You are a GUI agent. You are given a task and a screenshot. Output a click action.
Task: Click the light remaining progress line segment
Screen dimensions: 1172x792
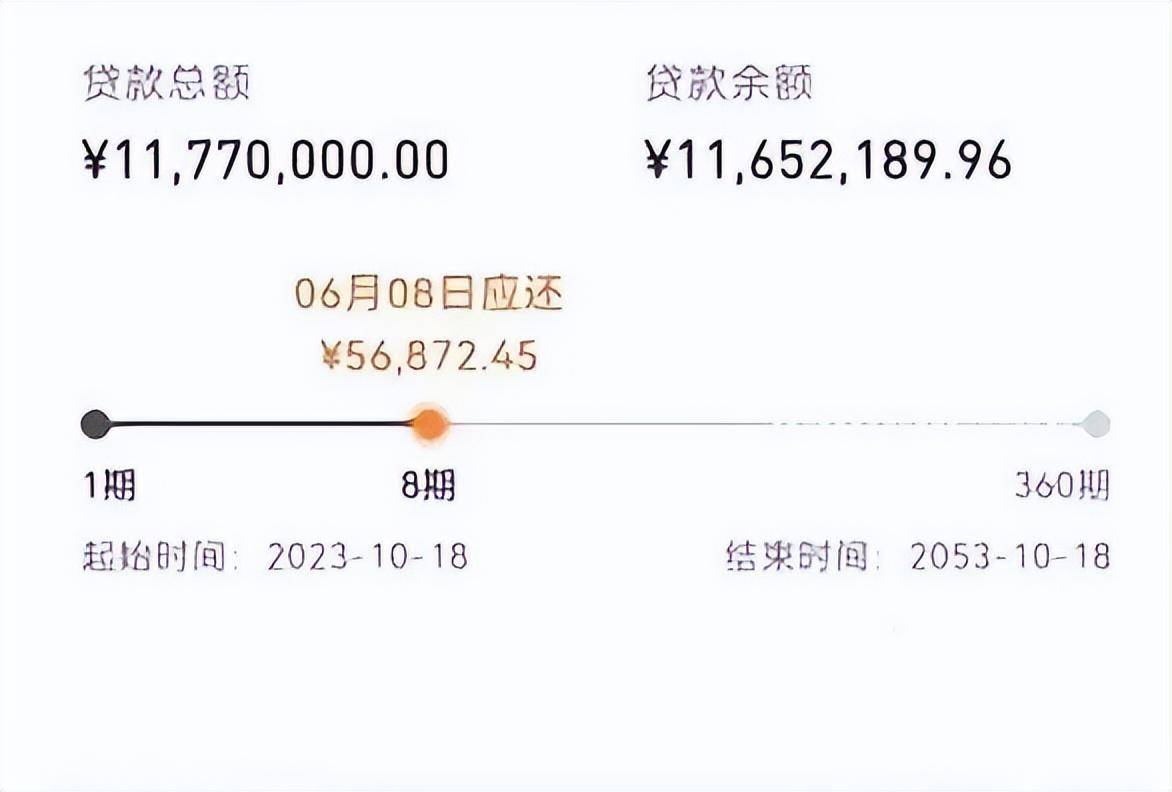(x=764, y=424)
